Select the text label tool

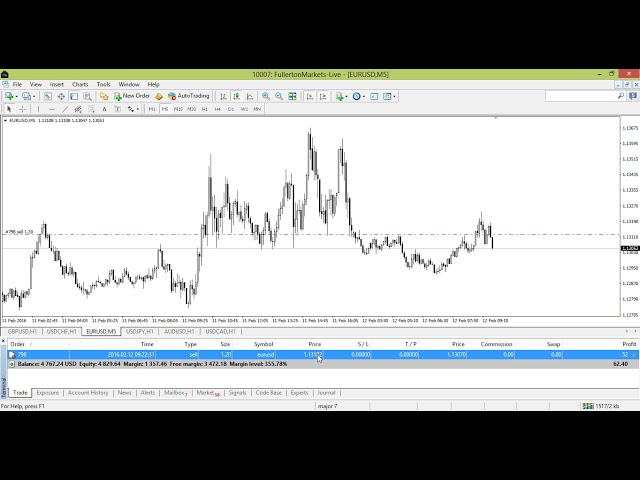(x=118, y=109)
